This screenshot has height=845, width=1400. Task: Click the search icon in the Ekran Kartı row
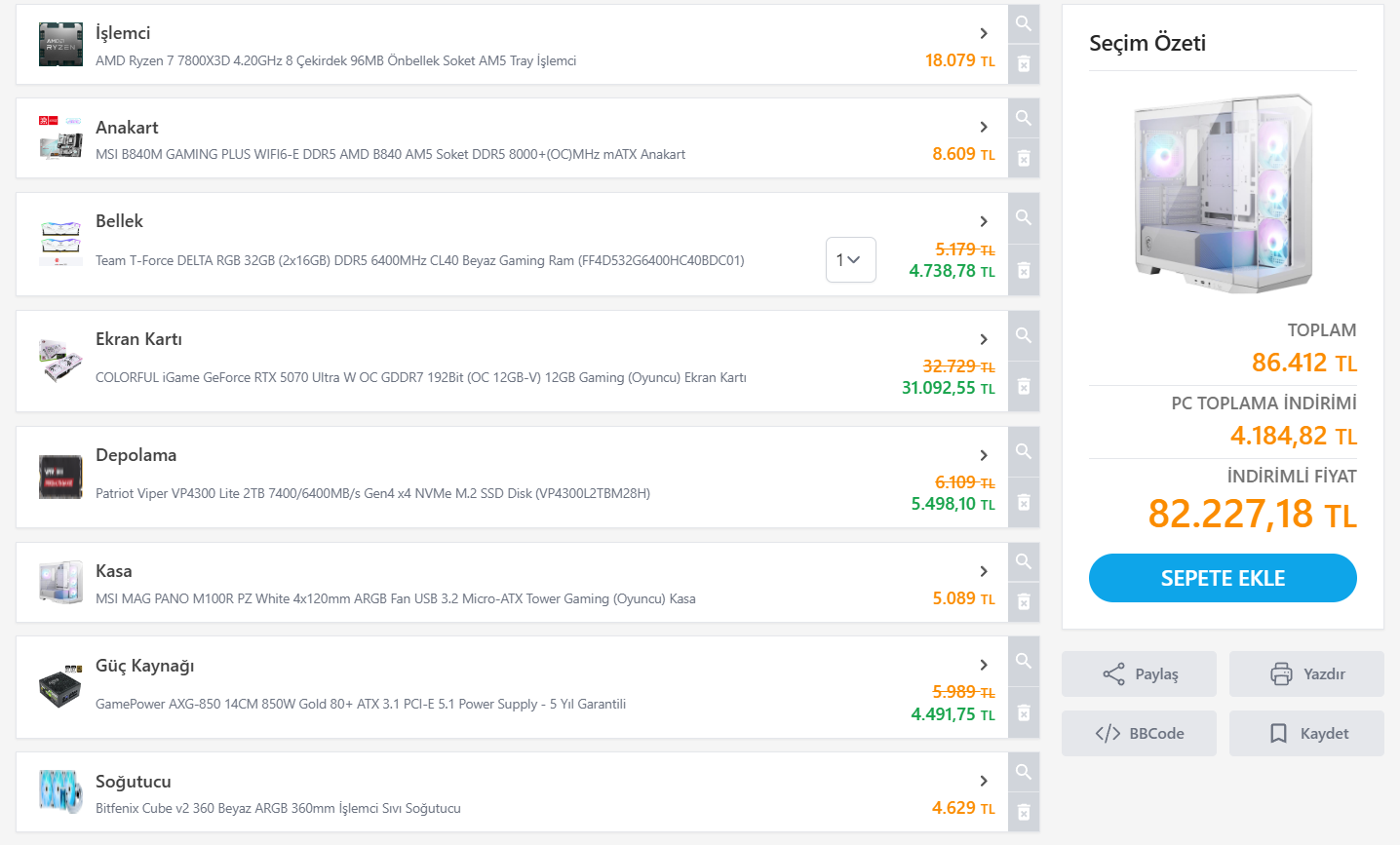pyautogui.click(x=1024, y=335)
